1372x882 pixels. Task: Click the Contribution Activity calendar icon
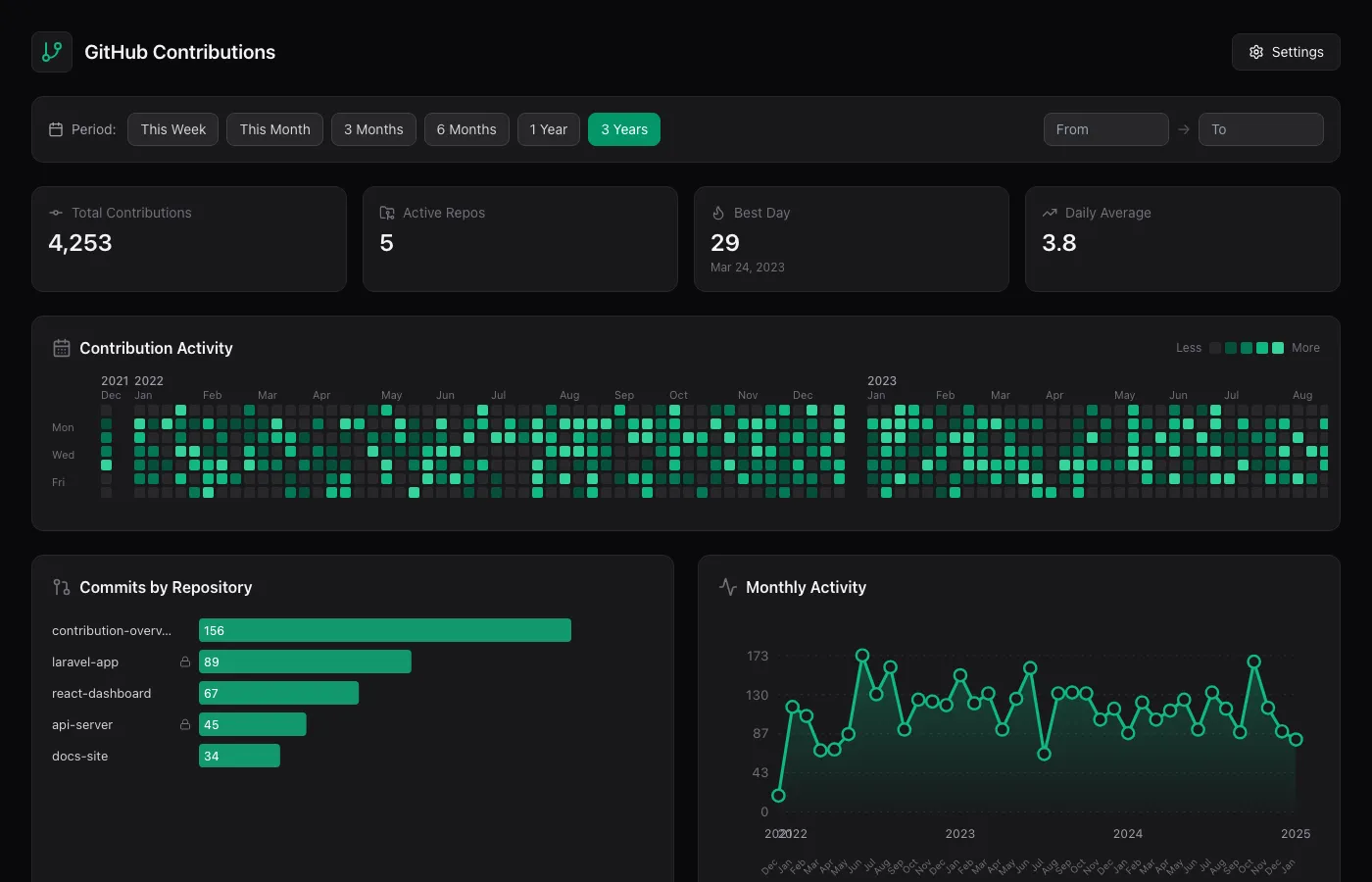click(62, 348)
